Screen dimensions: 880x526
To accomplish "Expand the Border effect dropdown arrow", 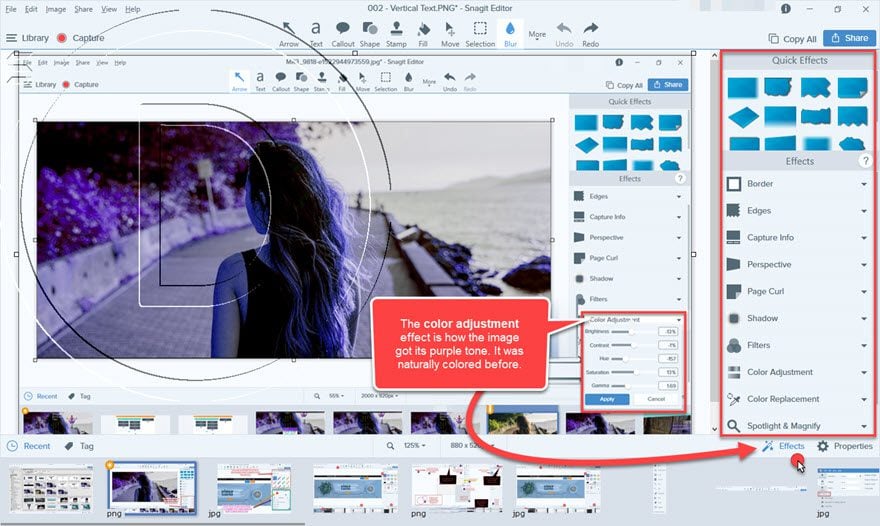I will click(x=864, y=184).
